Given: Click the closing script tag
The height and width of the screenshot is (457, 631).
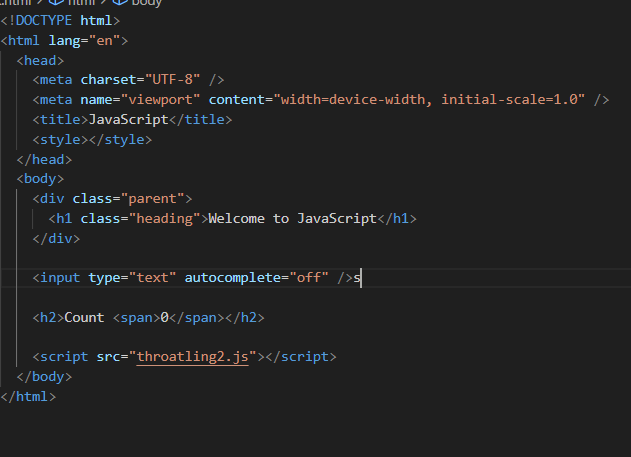Looking at the screenshot, I should point(301,357).
